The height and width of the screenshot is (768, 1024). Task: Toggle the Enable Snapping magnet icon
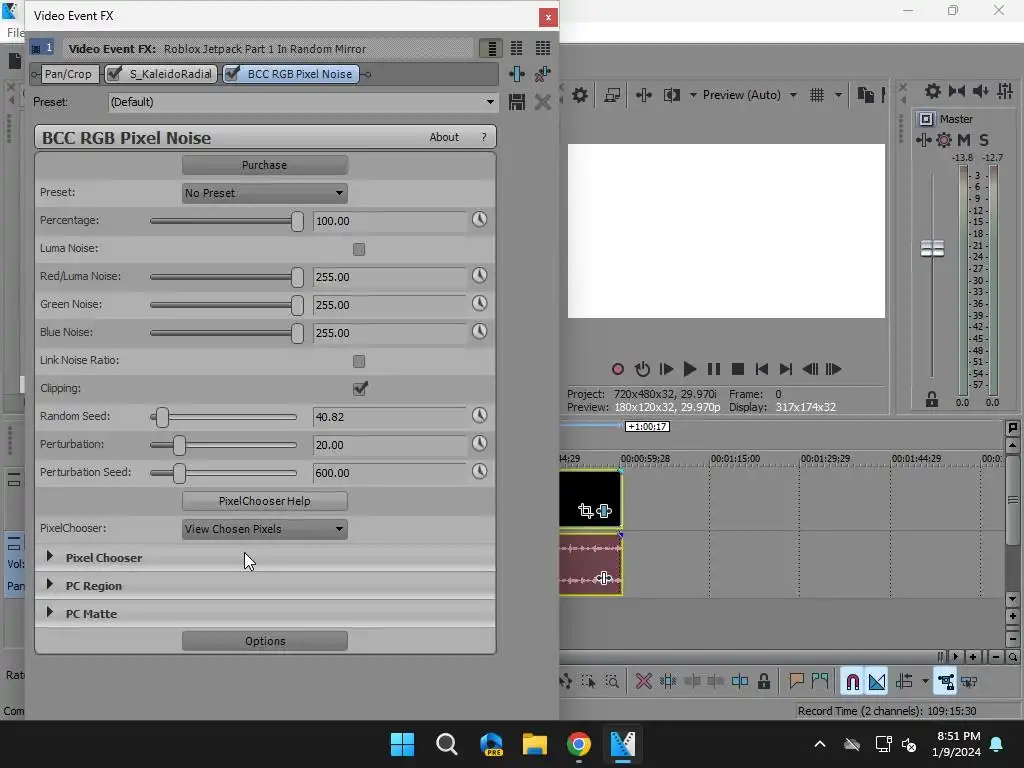(852, 682)
